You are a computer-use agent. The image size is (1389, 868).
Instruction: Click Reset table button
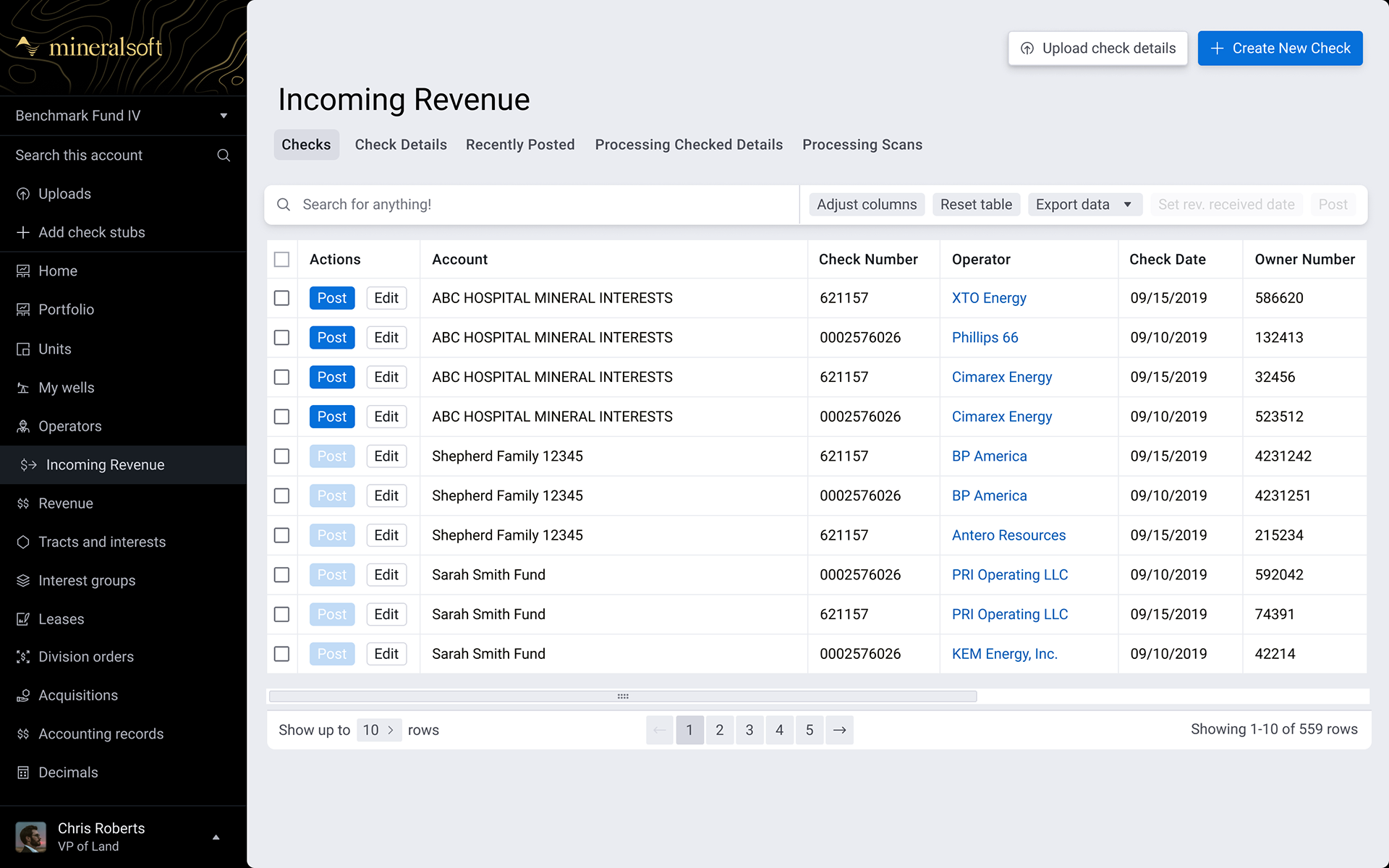tap(976, 205)
